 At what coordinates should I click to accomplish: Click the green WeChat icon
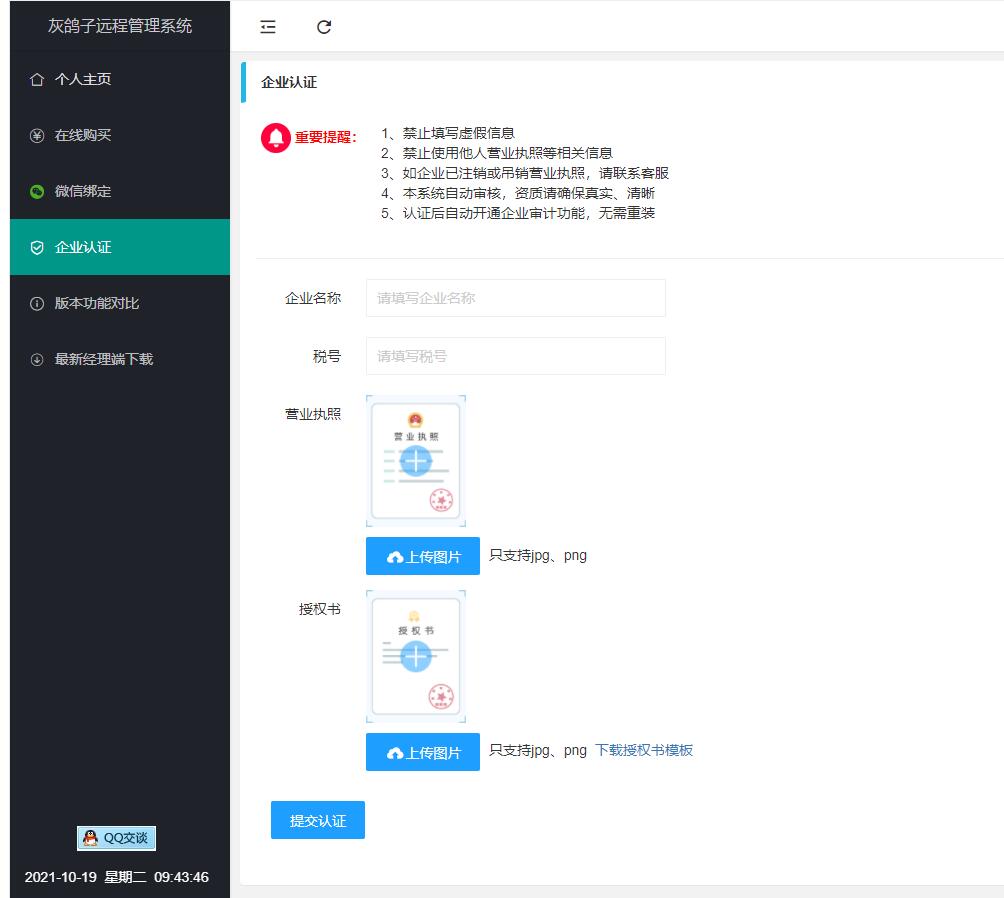coord(37,191)
